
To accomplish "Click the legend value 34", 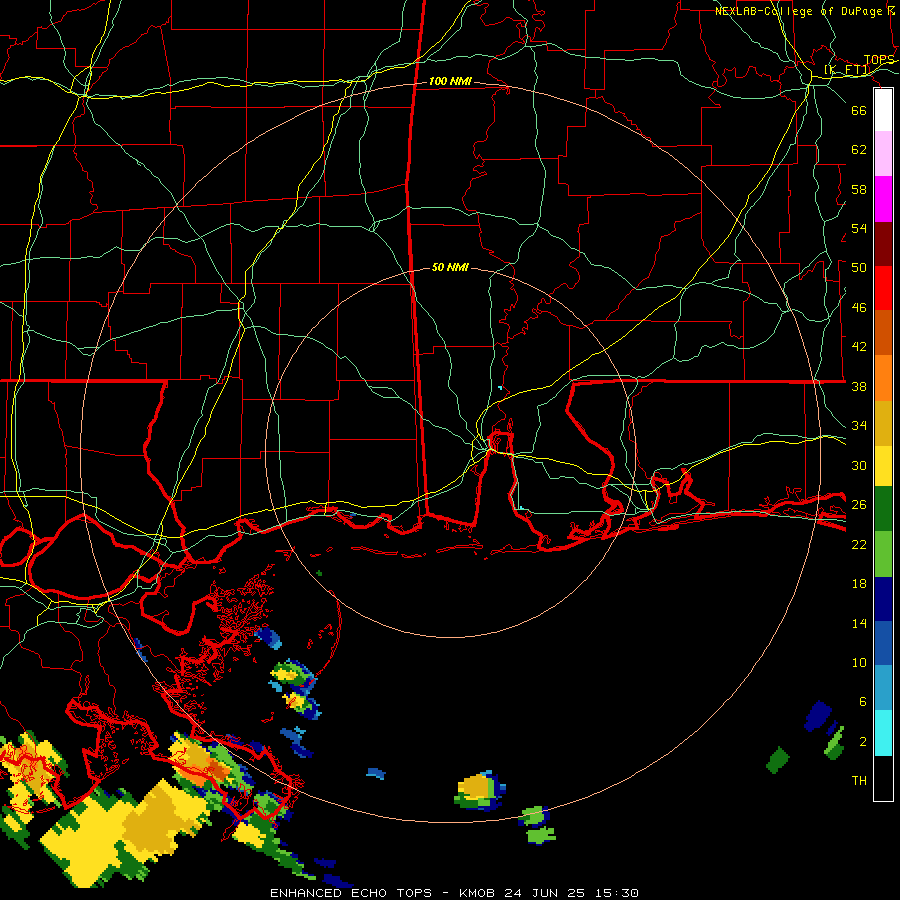I will [859, 426].
